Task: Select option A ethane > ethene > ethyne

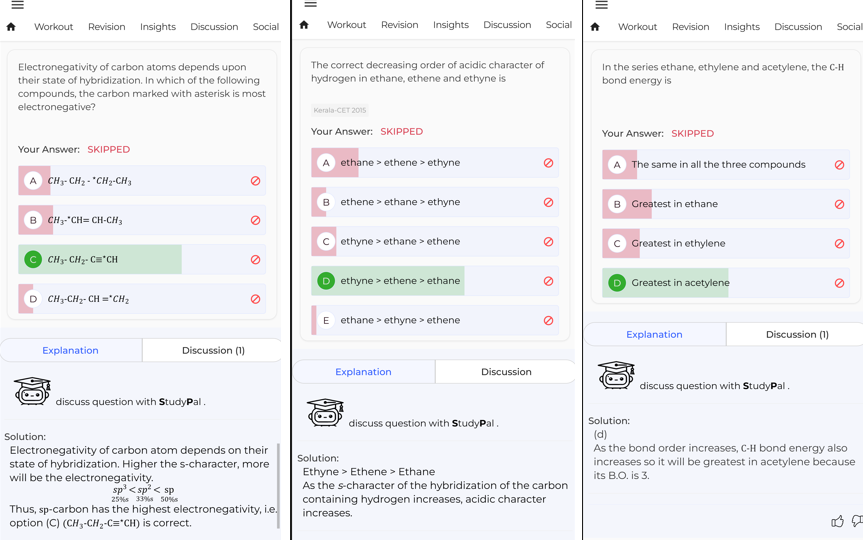Action: tap(435, 163)
